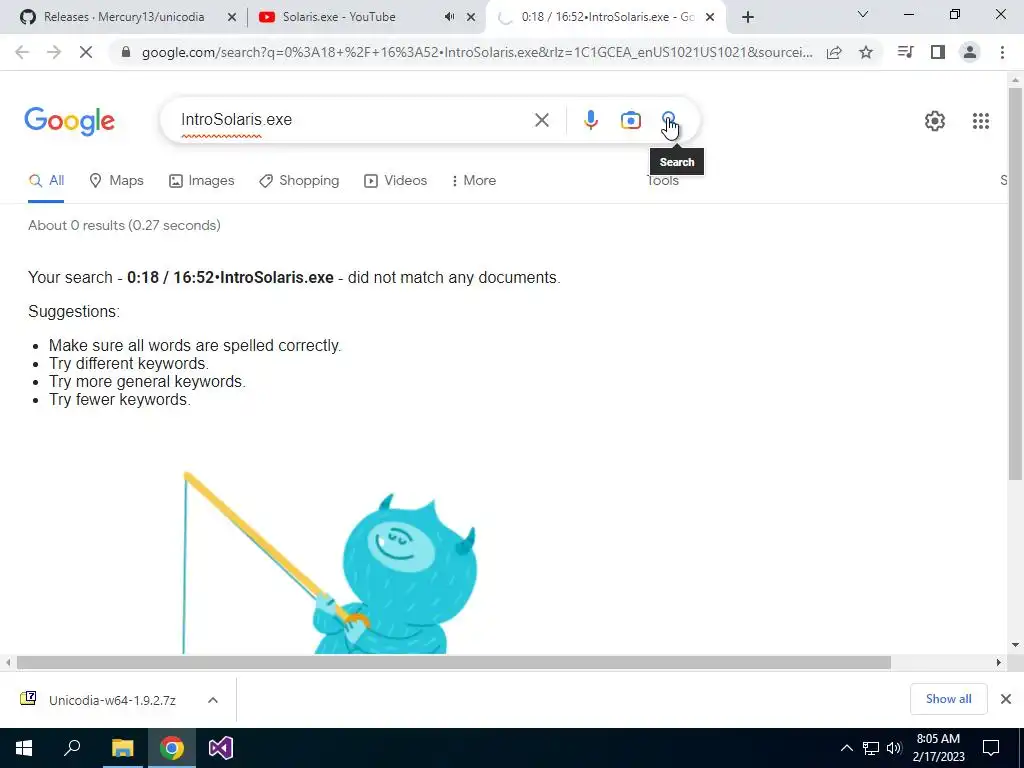
Task: Switch to Images results
Action: 201,181
